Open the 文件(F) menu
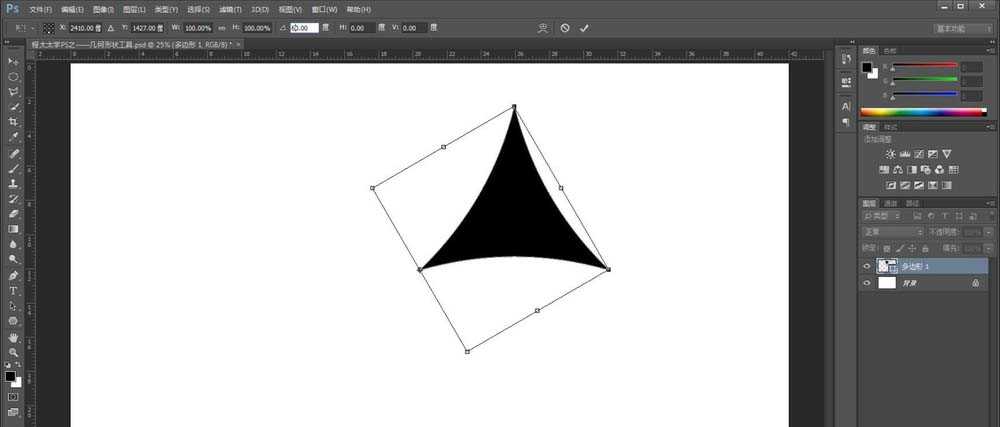 coord(40,10)
